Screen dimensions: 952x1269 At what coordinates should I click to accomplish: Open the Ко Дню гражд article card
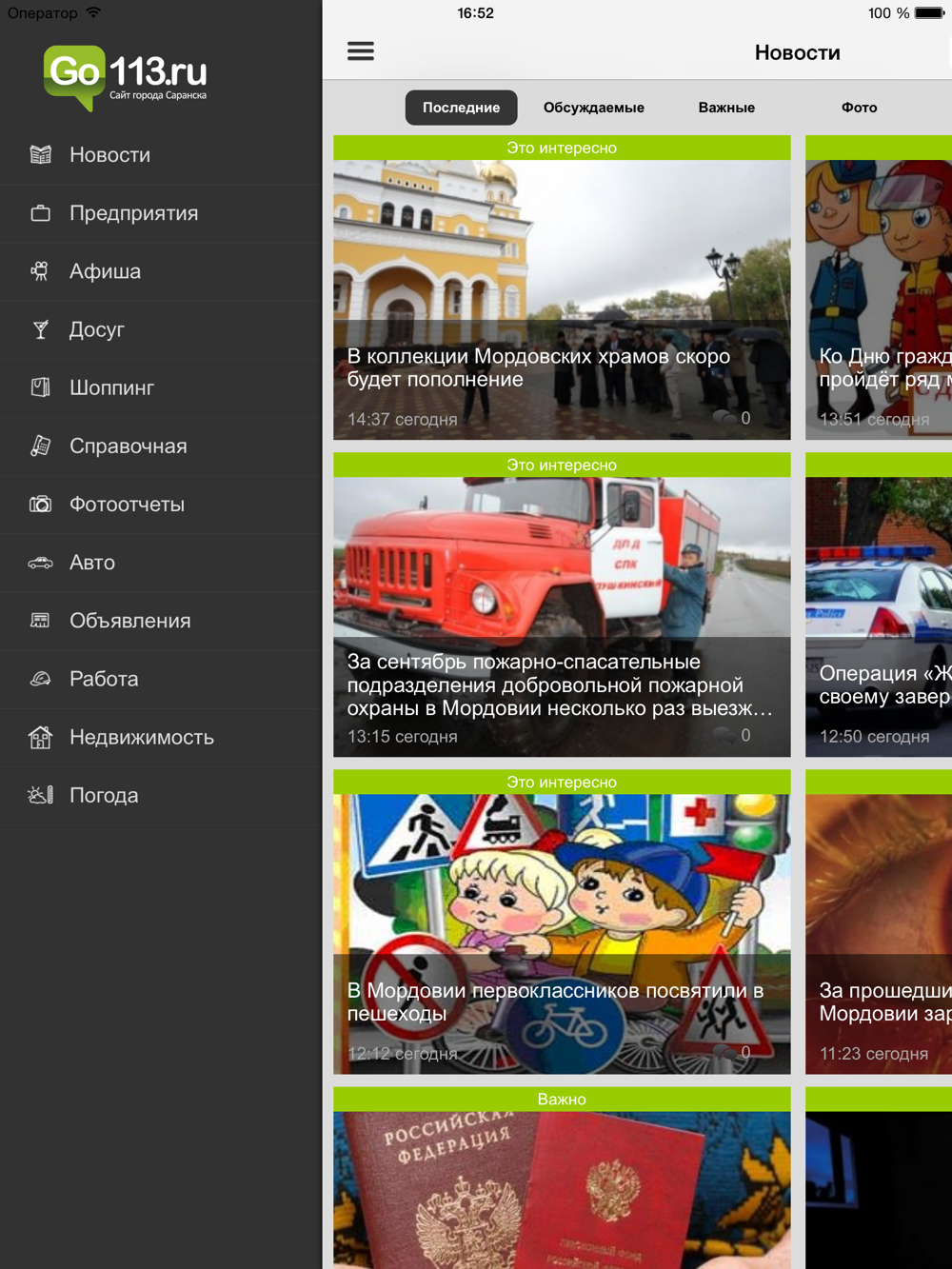coord(879,288)
